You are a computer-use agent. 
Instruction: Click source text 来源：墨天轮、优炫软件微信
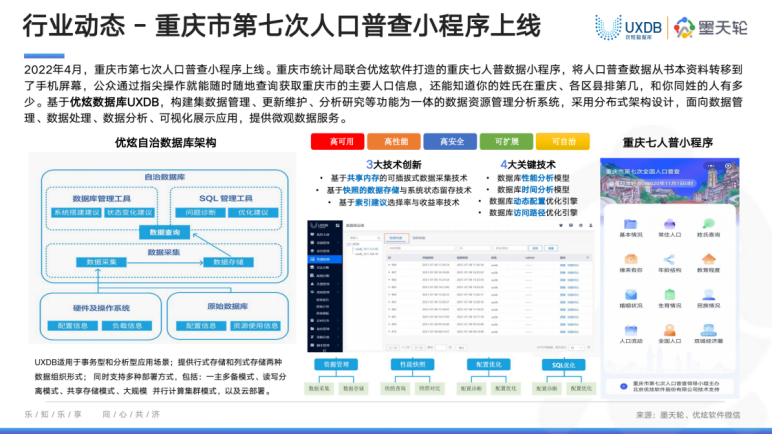[688, 415]
